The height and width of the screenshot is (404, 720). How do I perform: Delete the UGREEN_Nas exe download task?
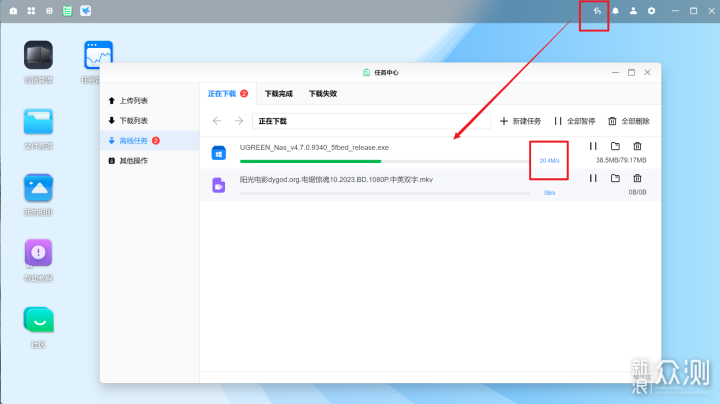coord(637,146)
